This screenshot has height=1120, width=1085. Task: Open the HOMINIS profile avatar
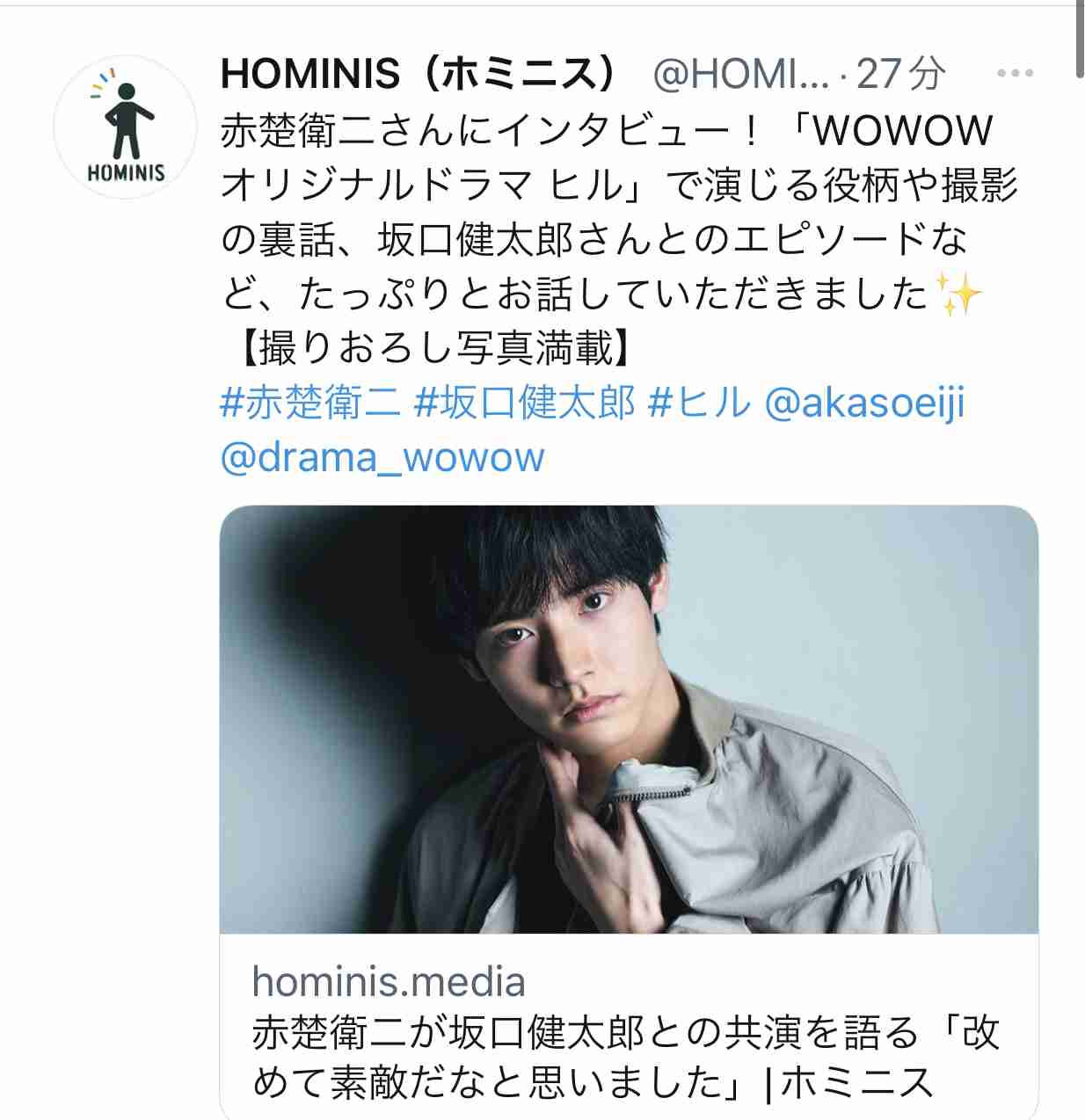(126, 127)
